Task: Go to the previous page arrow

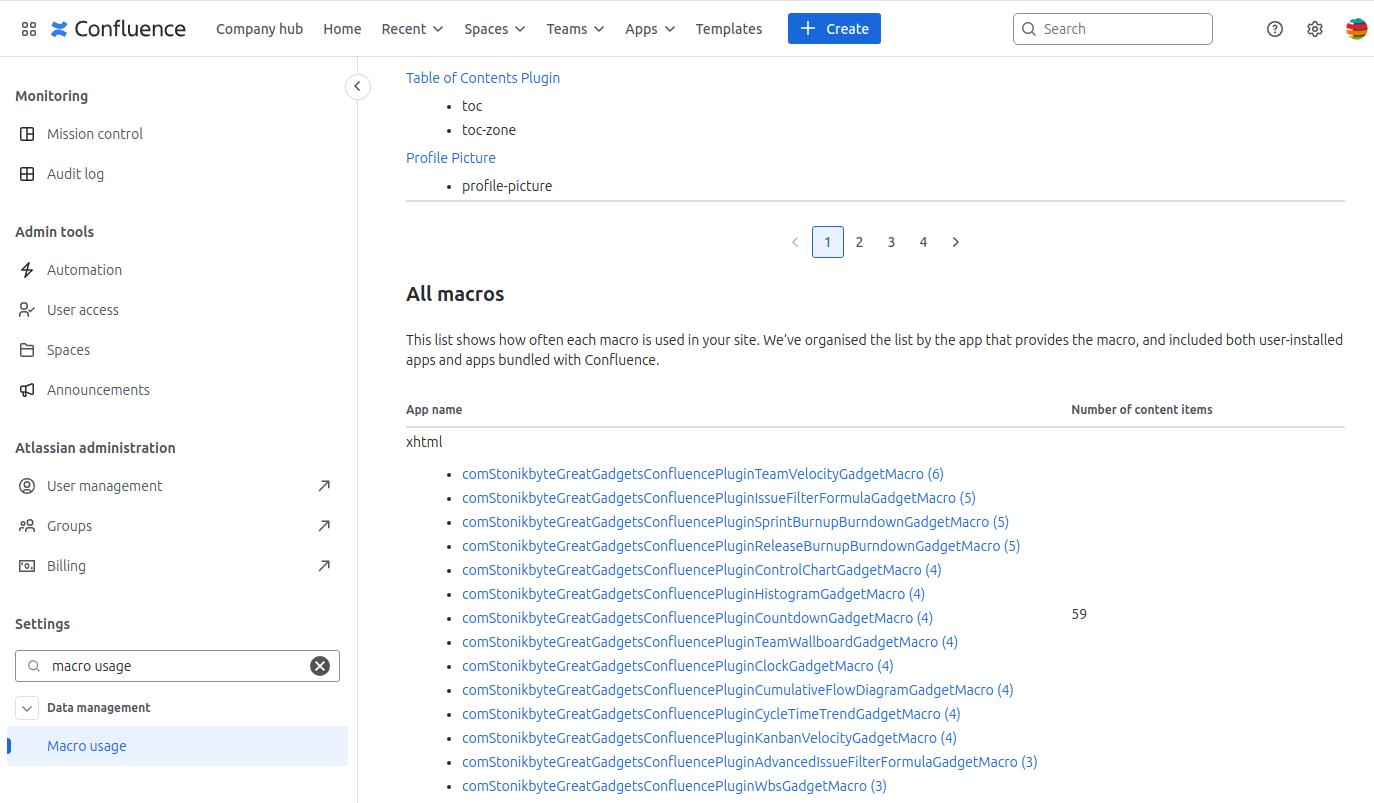Action: (x=795, y=242)
